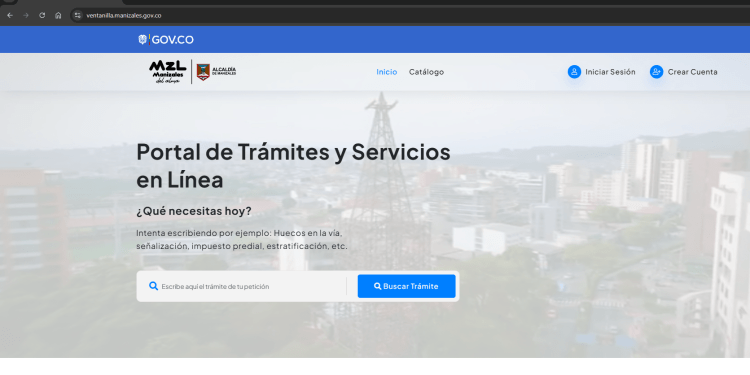Click the MZL Manizales logo
This screenshot has width=750, height=375.
tap(167, 72)
